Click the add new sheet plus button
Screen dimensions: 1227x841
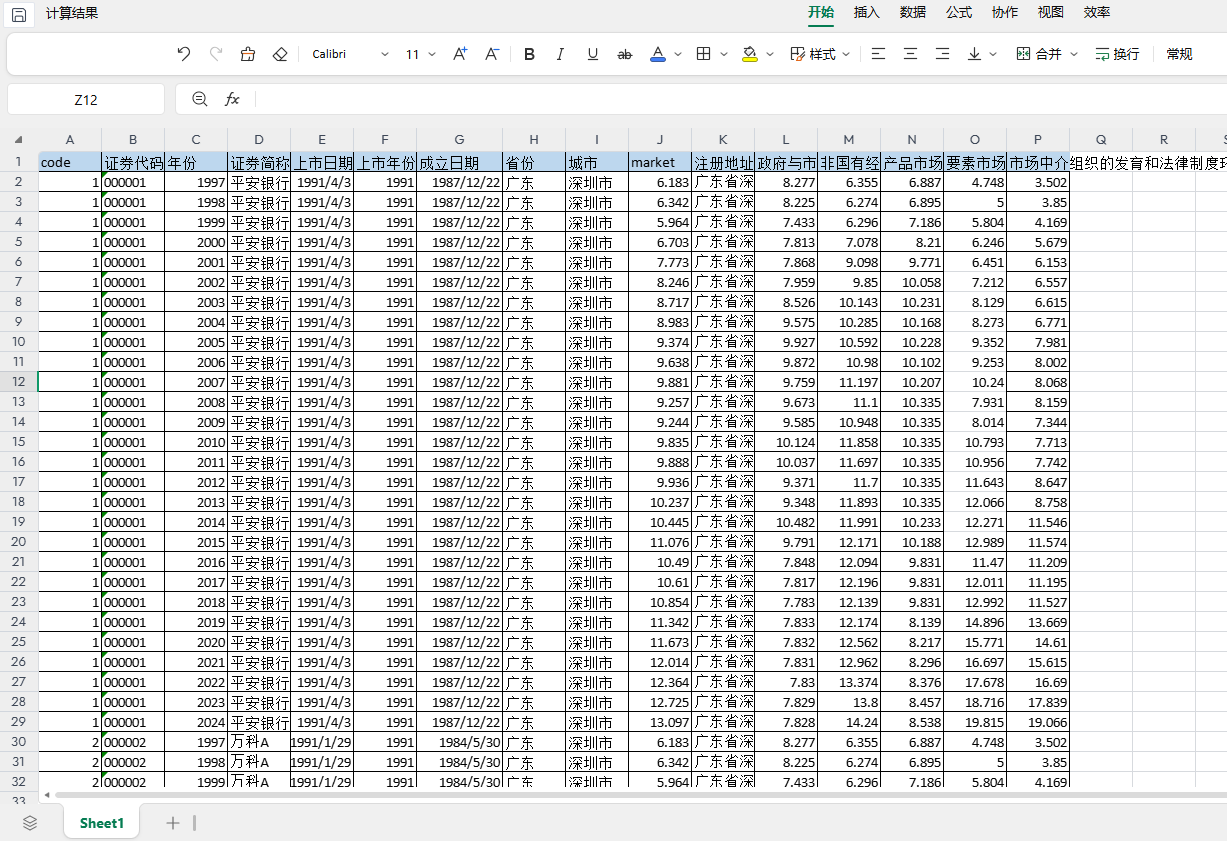coord(173,823)
